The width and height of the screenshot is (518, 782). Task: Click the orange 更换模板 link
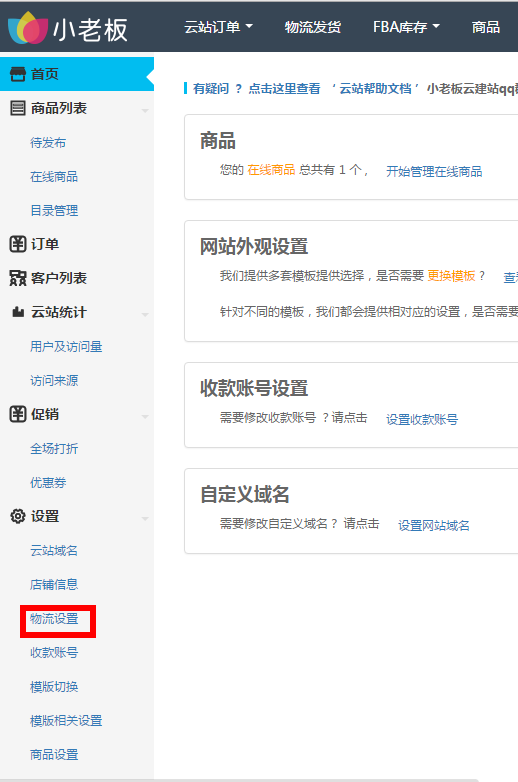451,276
